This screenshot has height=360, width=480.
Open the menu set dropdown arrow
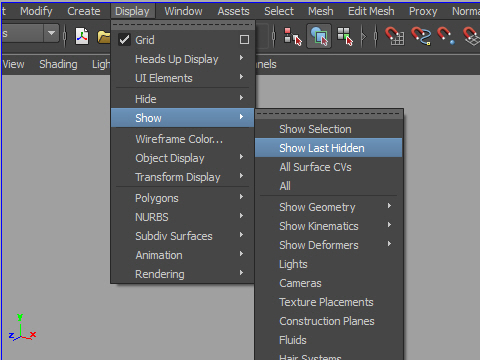[x=51, y=33]
